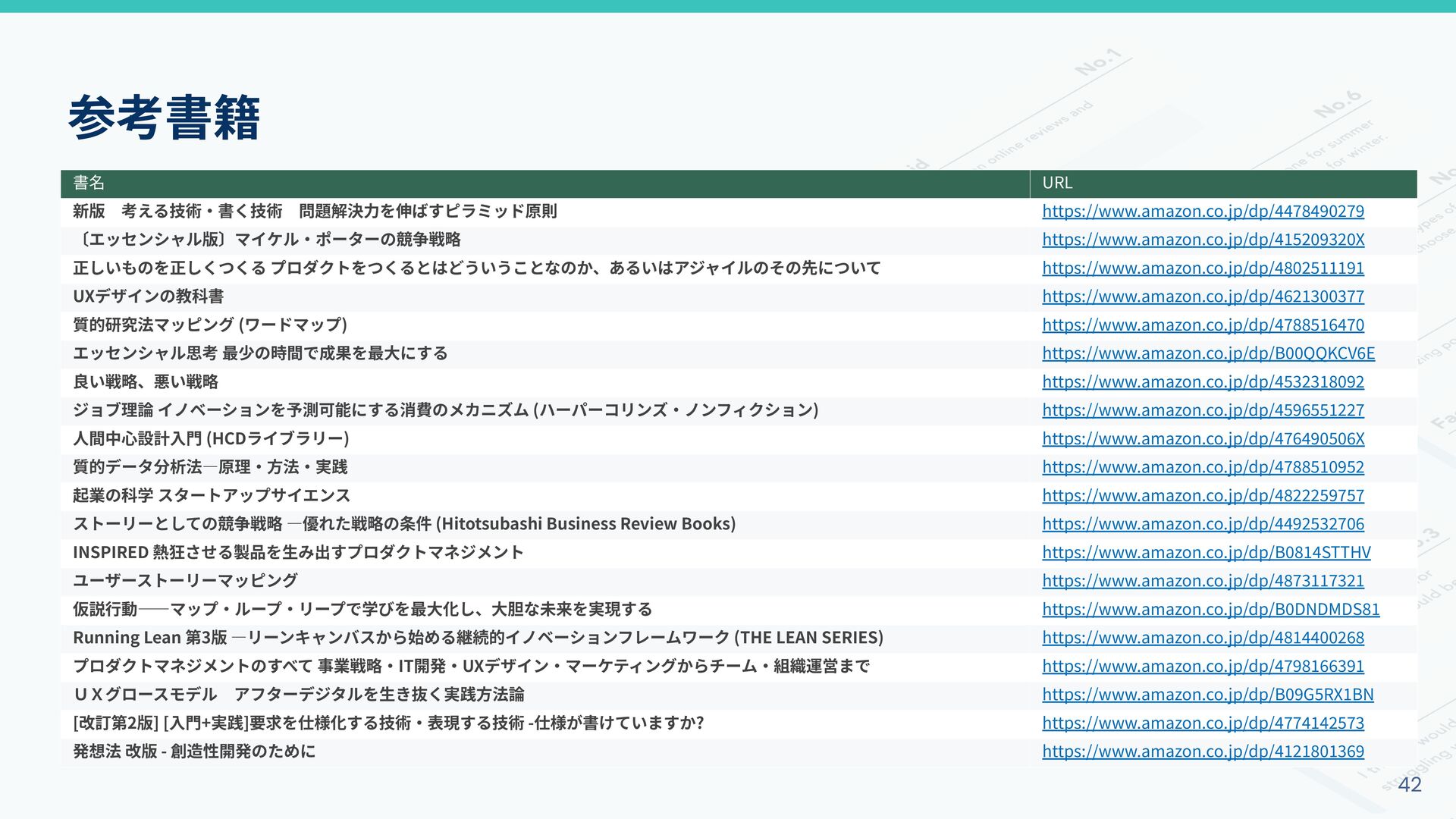Open Amazon link ending 4788516470
The width and height of the screenshot is (1456, 819).
[1203, 325]
